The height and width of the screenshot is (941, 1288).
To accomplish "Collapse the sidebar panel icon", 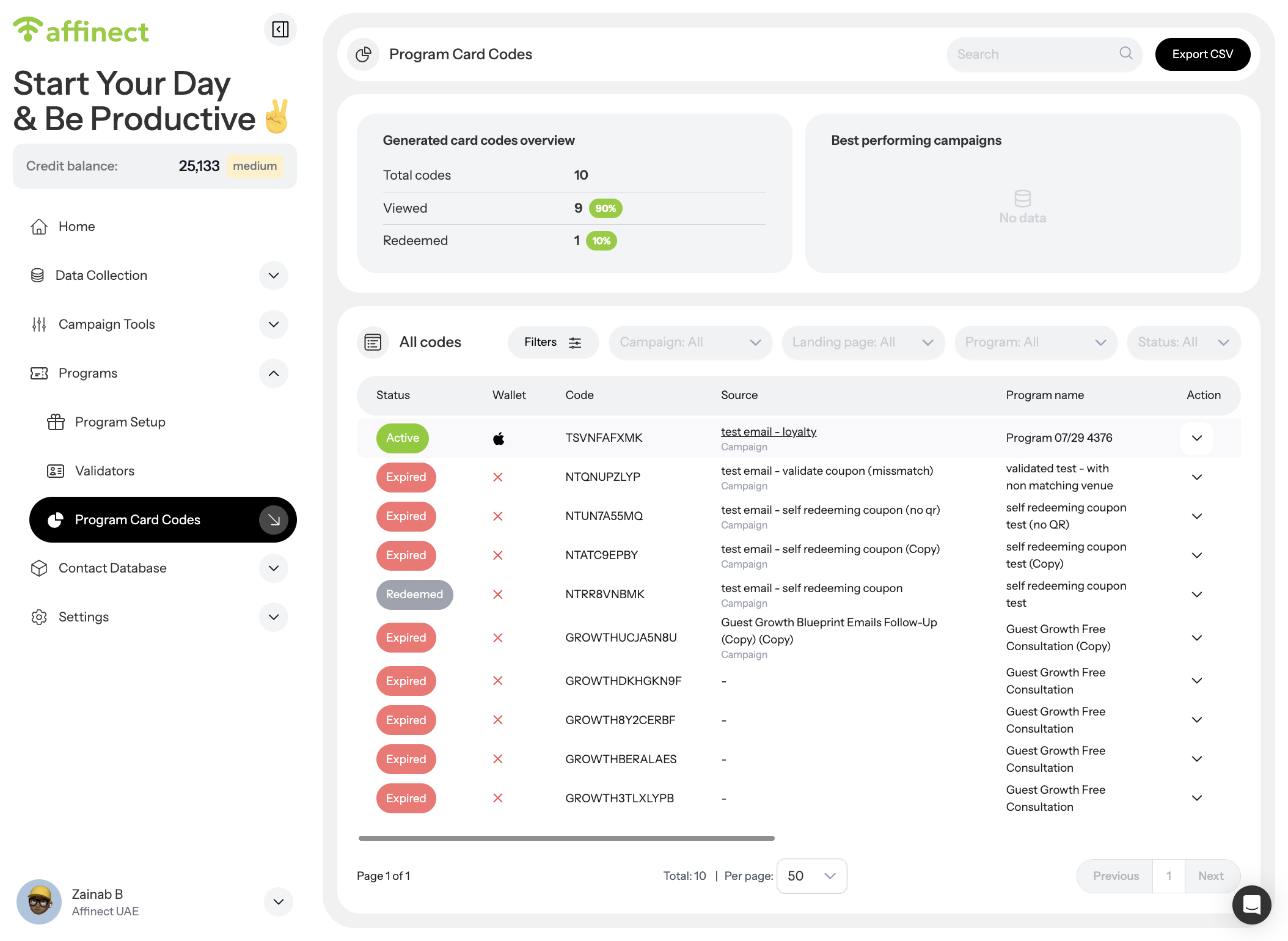I will pyautogui.click(x=280, y=29).
